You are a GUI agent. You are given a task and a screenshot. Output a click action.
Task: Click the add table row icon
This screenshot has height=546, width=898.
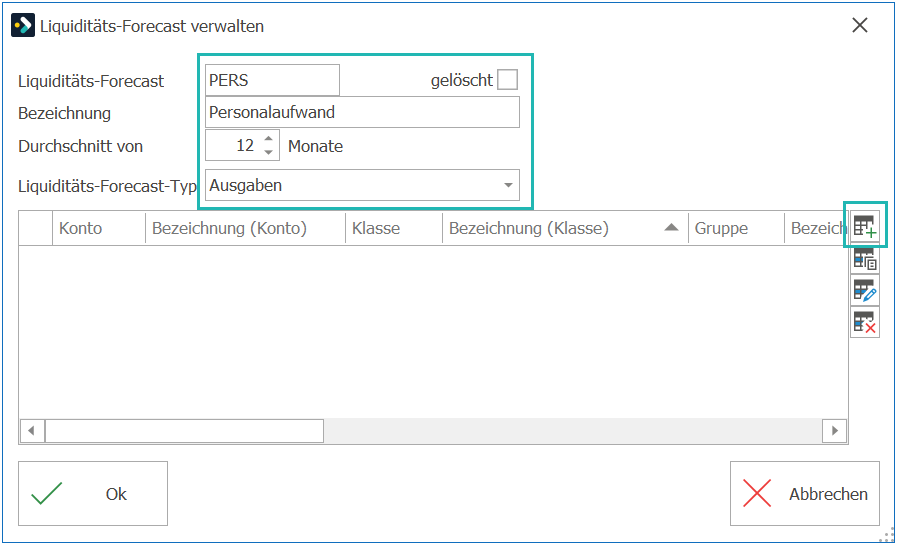pos(865,227)
